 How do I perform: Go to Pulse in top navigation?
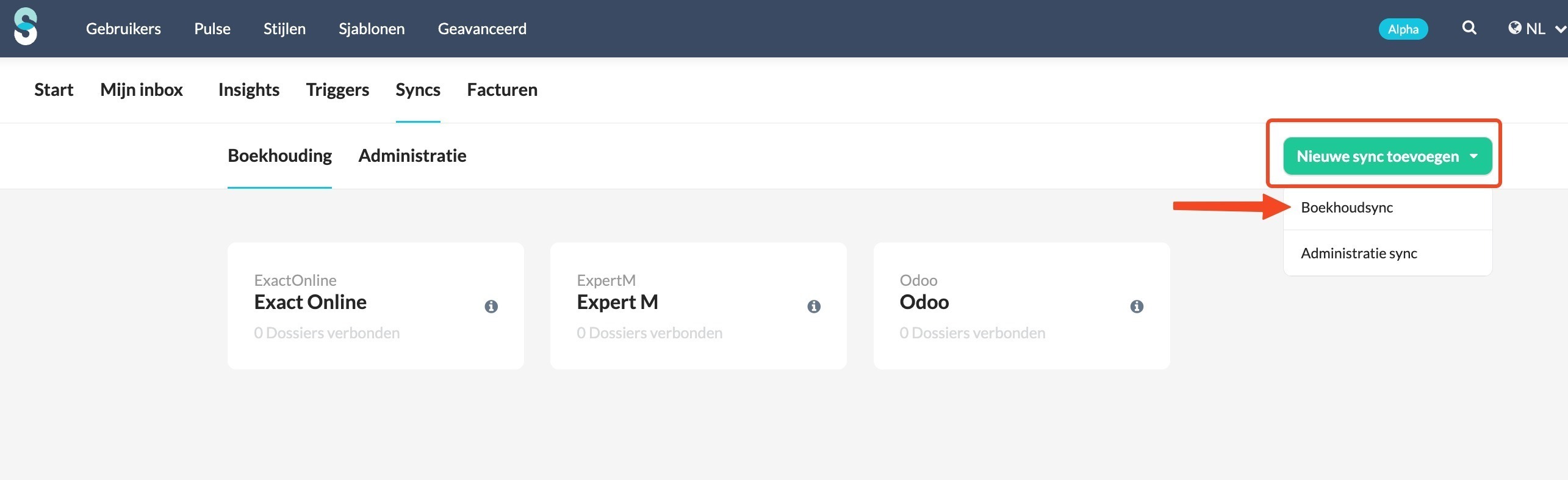(x=212, y=29)
